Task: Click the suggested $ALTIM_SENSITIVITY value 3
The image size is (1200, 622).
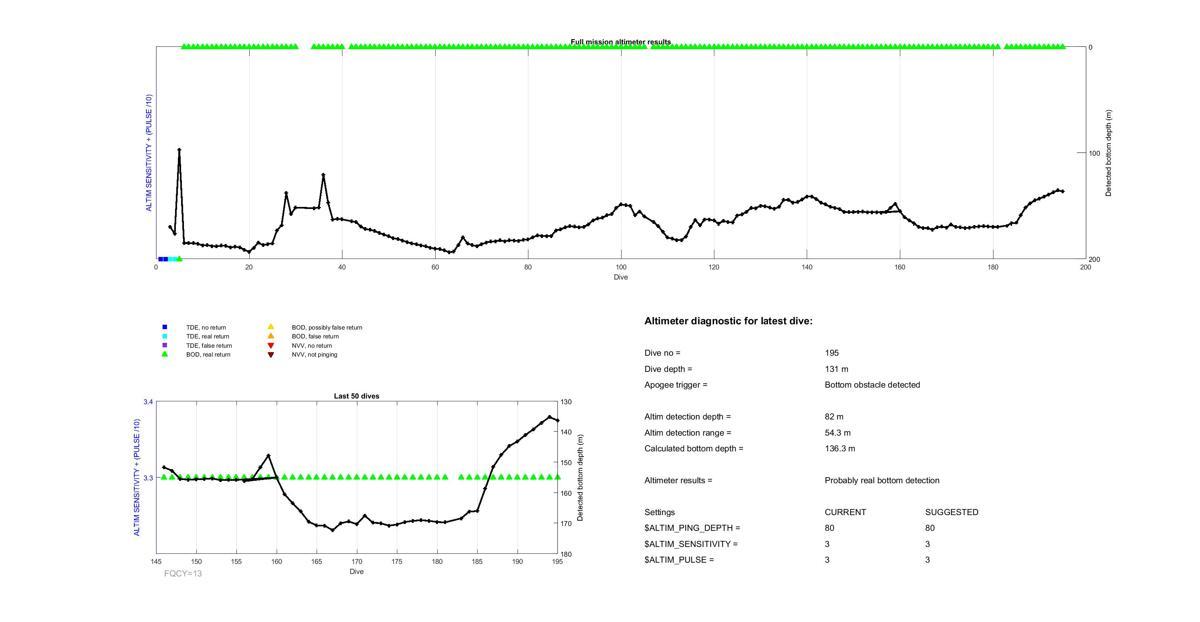Action: coord(928,544)
